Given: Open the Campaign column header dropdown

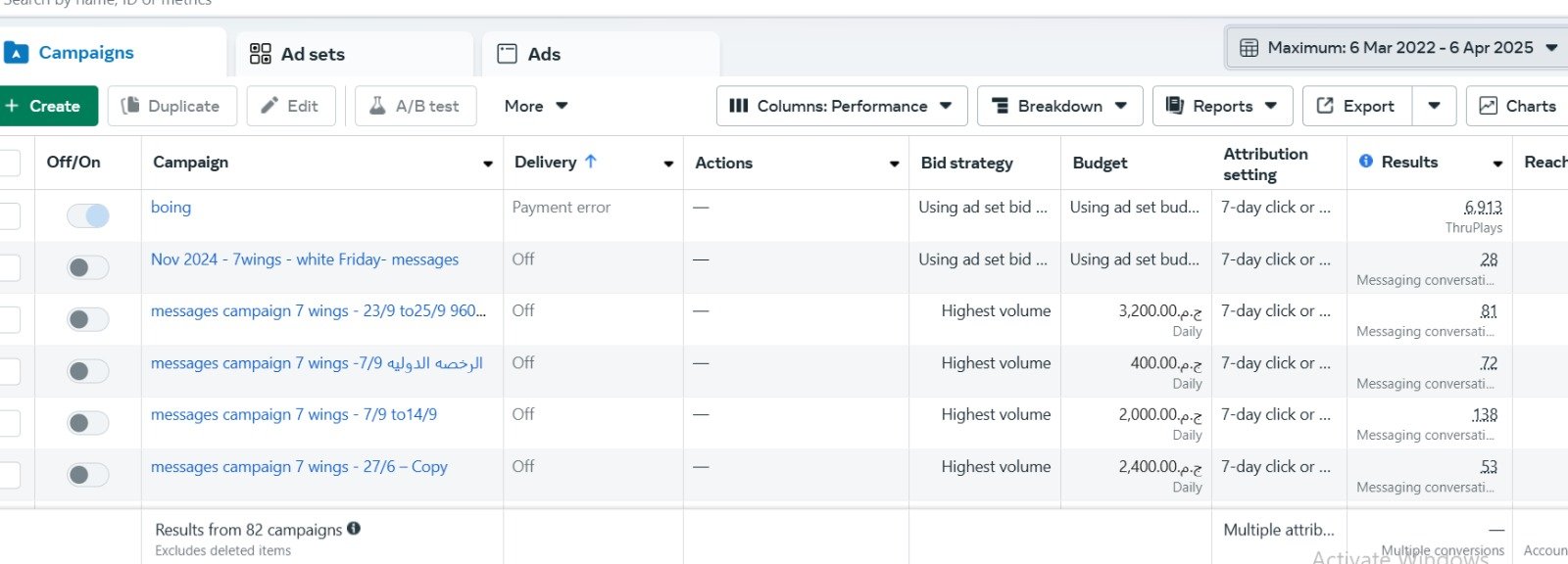Looking at the screenshot, I should coord(488,164).
